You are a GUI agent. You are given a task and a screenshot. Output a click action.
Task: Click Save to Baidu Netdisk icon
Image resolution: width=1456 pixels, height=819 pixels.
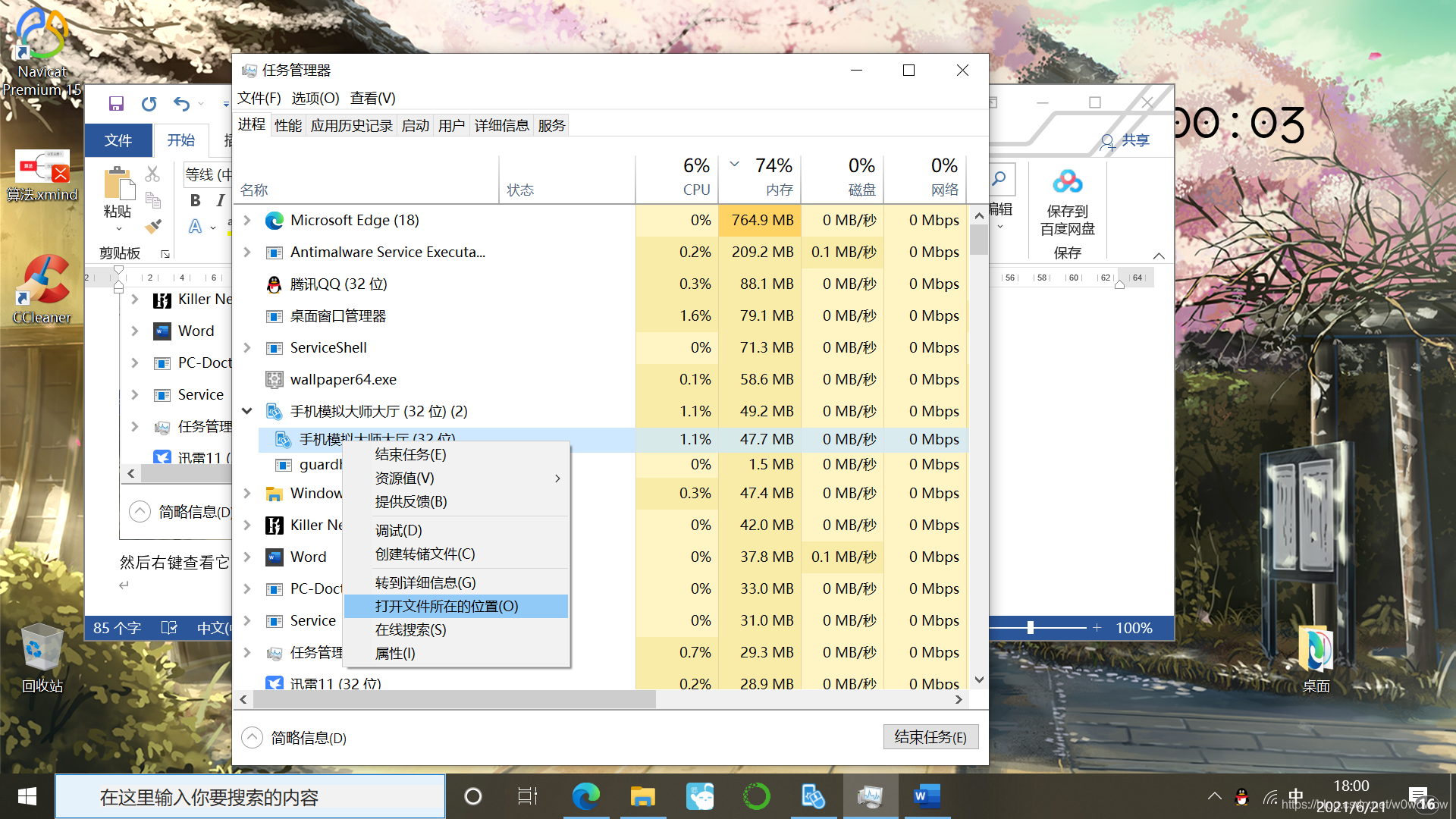(x=1067, y=183)
